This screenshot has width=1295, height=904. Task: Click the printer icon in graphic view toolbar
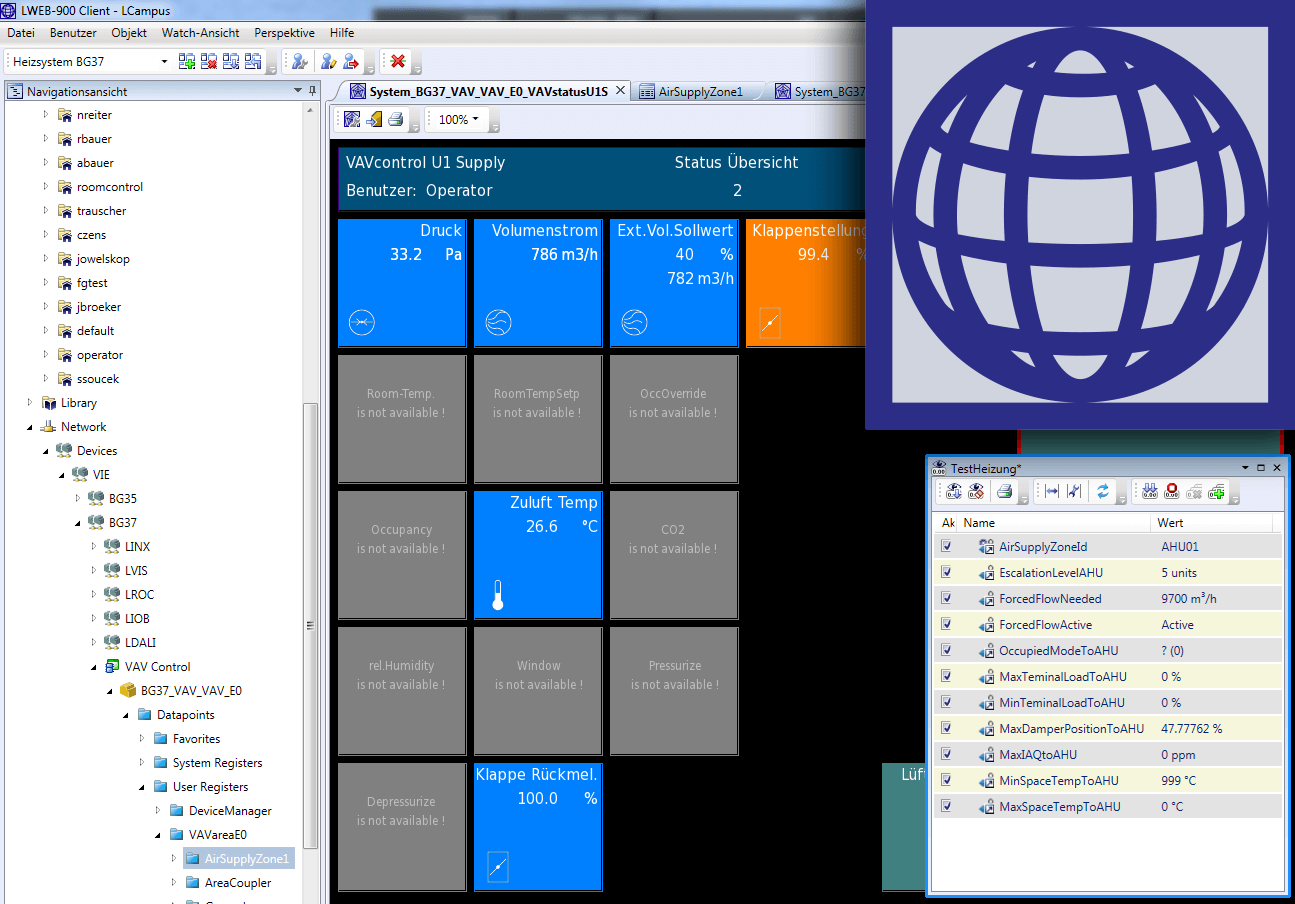click(x=396, y=120)
